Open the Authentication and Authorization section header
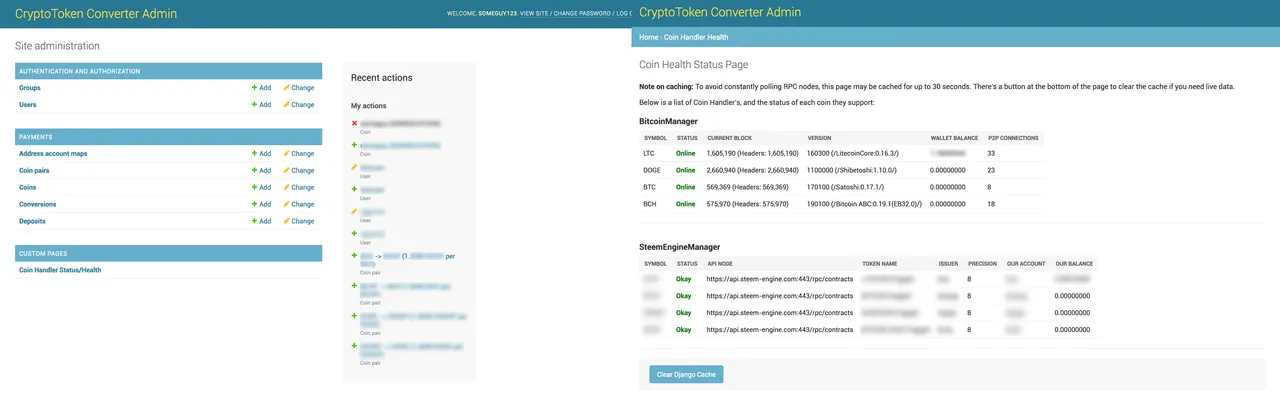 click(x=80, y=71)
